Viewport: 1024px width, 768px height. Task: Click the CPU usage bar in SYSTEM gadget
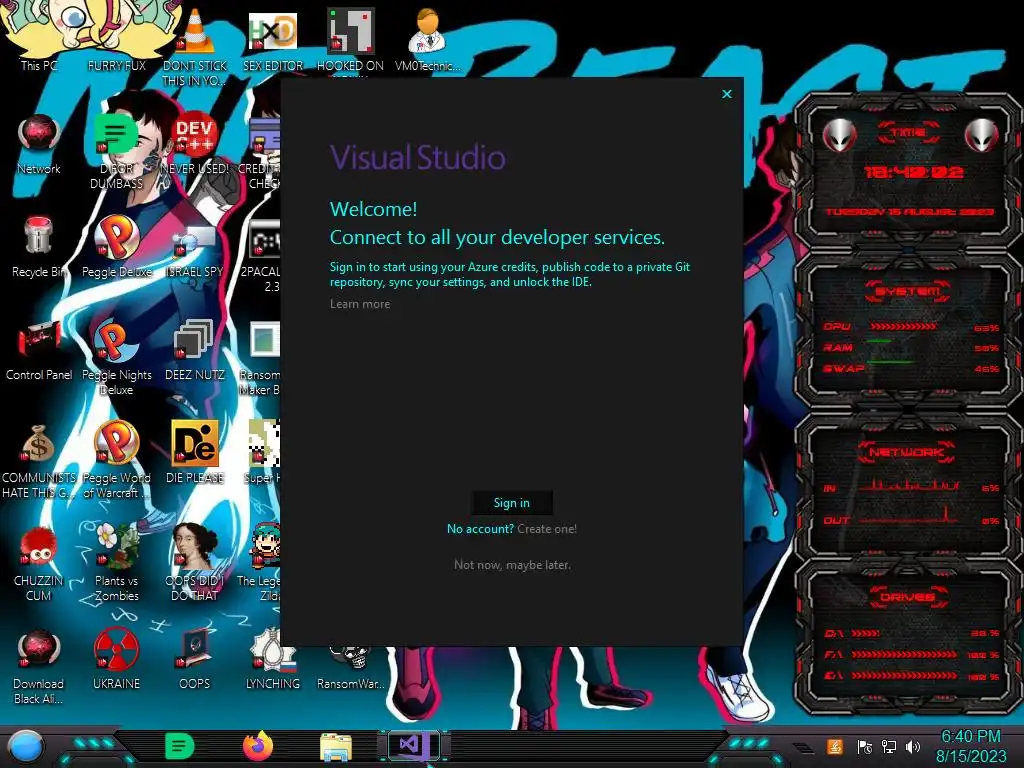903,327
